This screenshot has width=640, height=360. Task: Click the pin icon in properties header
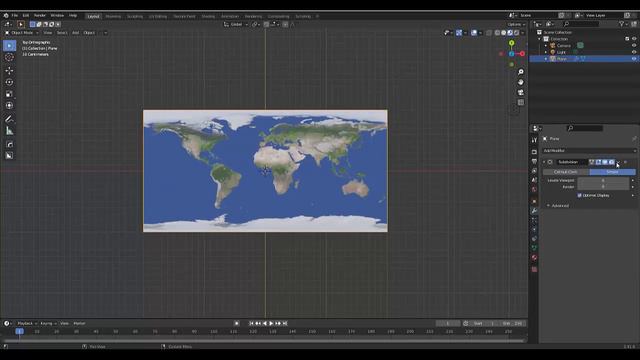click(x=634, y=139)
